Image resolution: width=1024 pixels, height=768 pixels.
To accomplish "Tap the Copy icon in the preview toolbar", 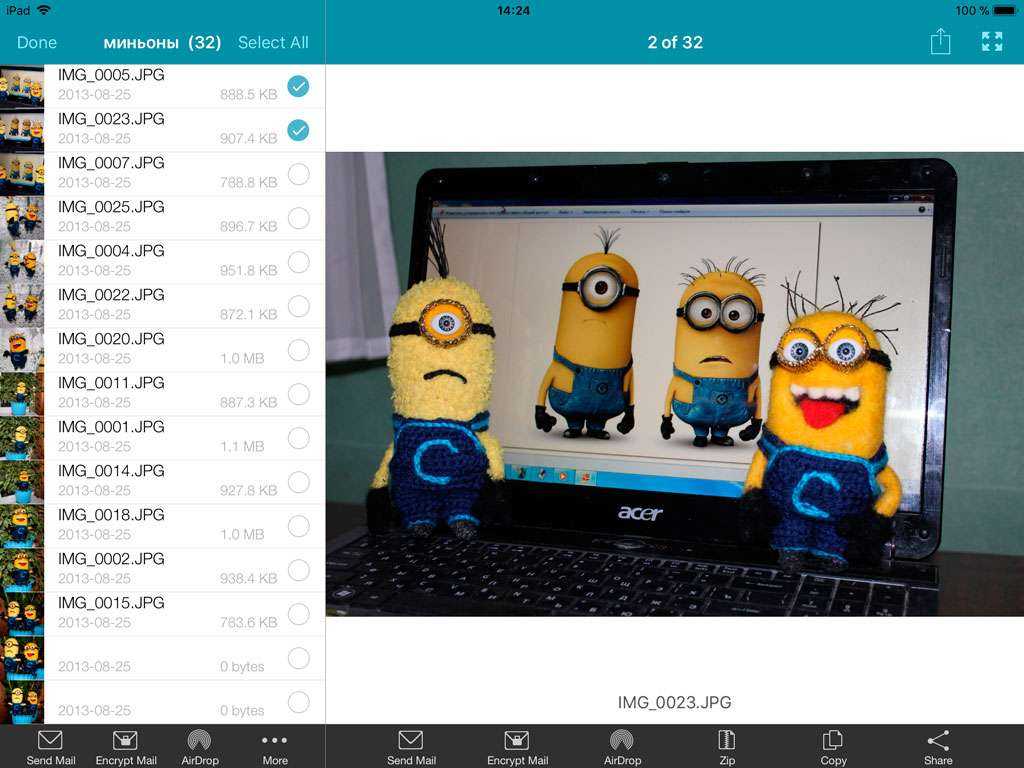I will point(833,746).
